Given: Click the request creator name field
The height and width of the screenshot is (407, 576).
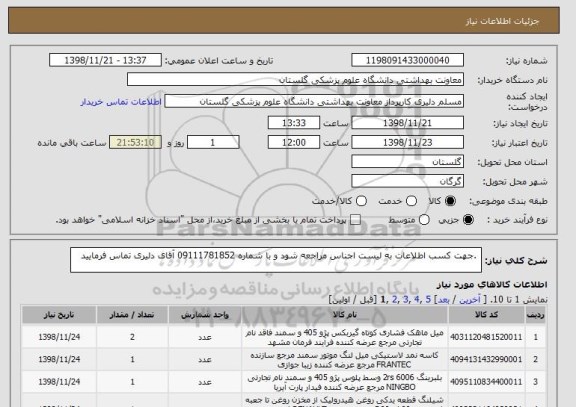Looking at the screenshot, I should point(314,101).
